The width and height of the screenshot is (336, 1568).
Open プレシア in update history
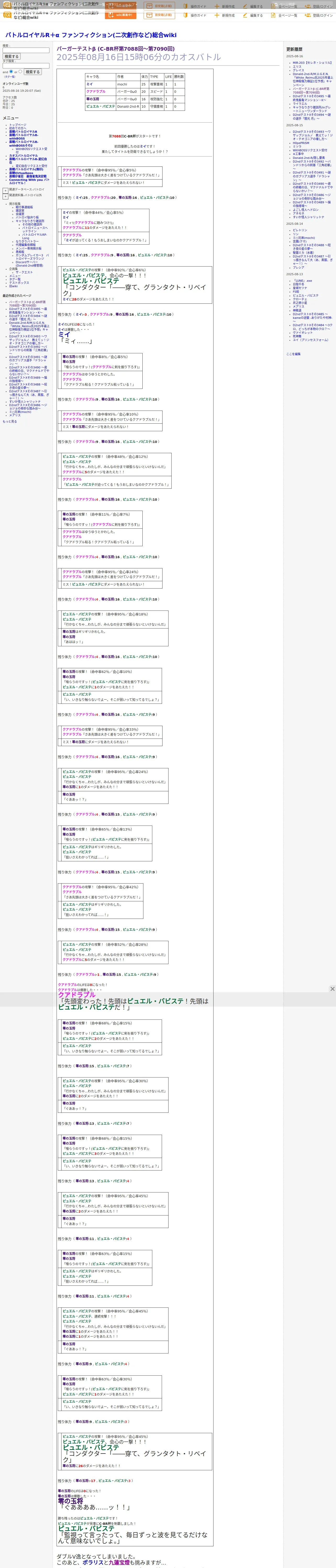click(x=298, y=268)
